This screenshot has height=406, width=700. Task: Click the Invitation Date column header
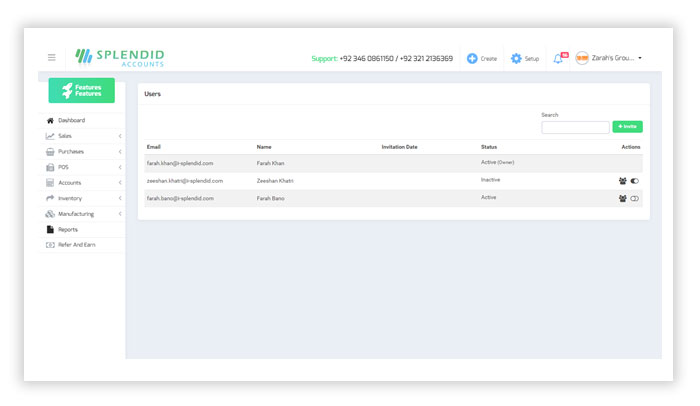click(399, 147)
